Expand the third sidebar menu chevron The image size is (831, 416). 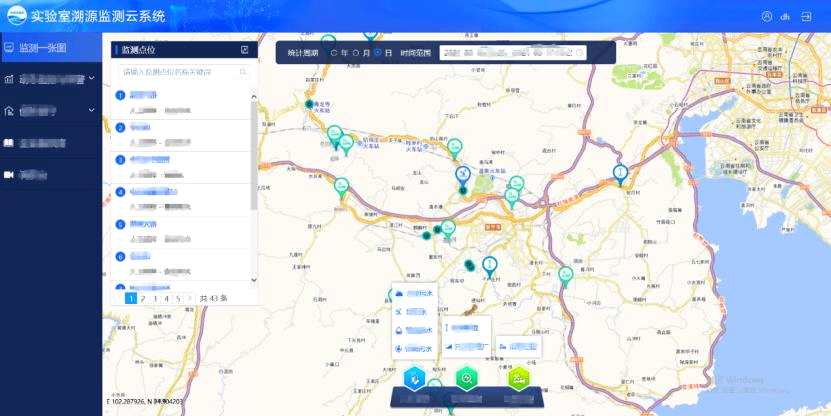pos(92,110)
